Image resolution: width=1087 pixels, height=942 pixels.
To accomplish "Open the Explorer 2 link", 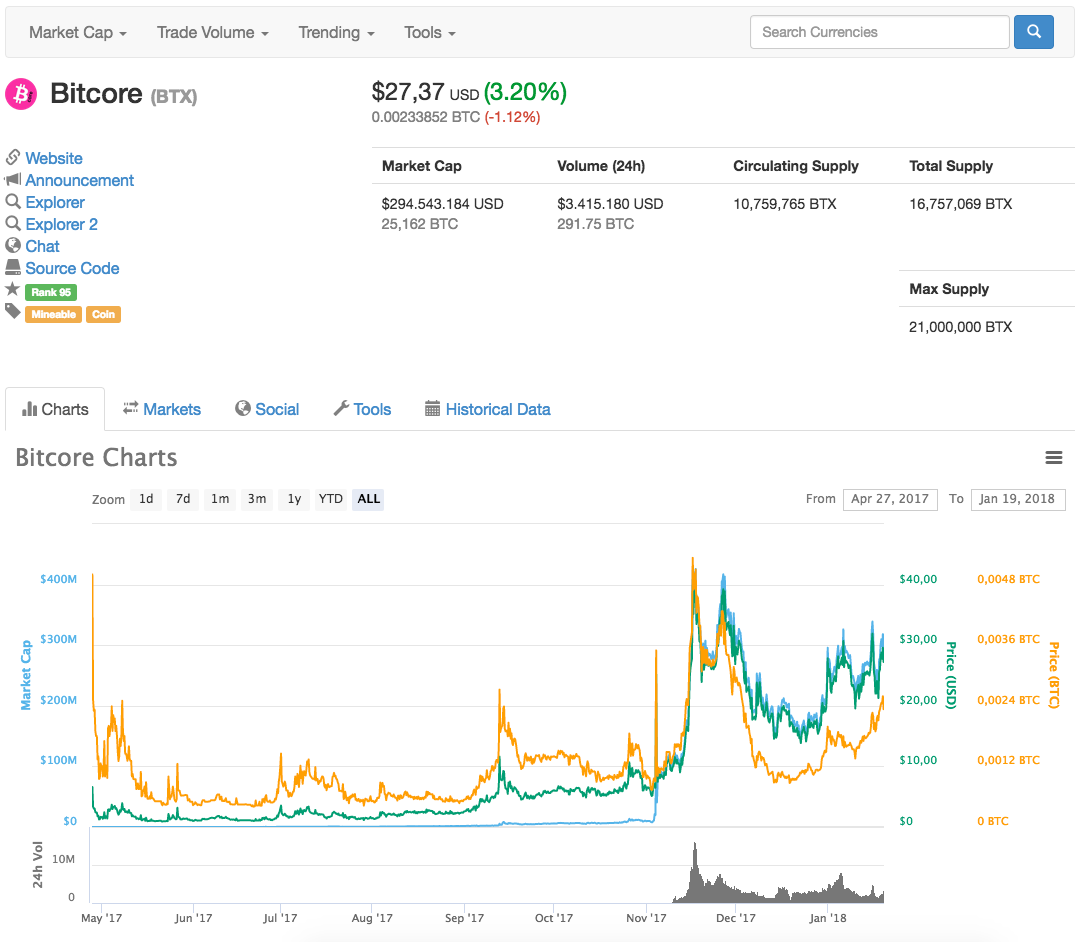I will (62, 225).
